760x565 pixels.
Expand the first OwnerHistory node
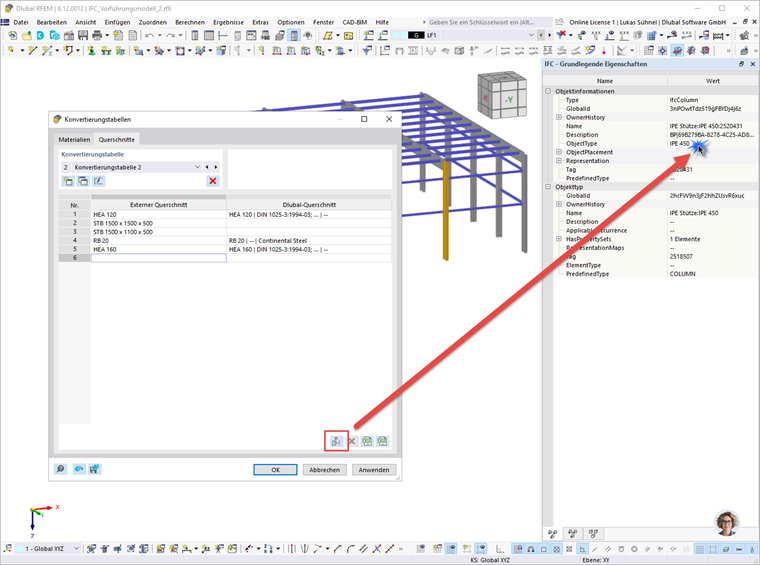559,117
